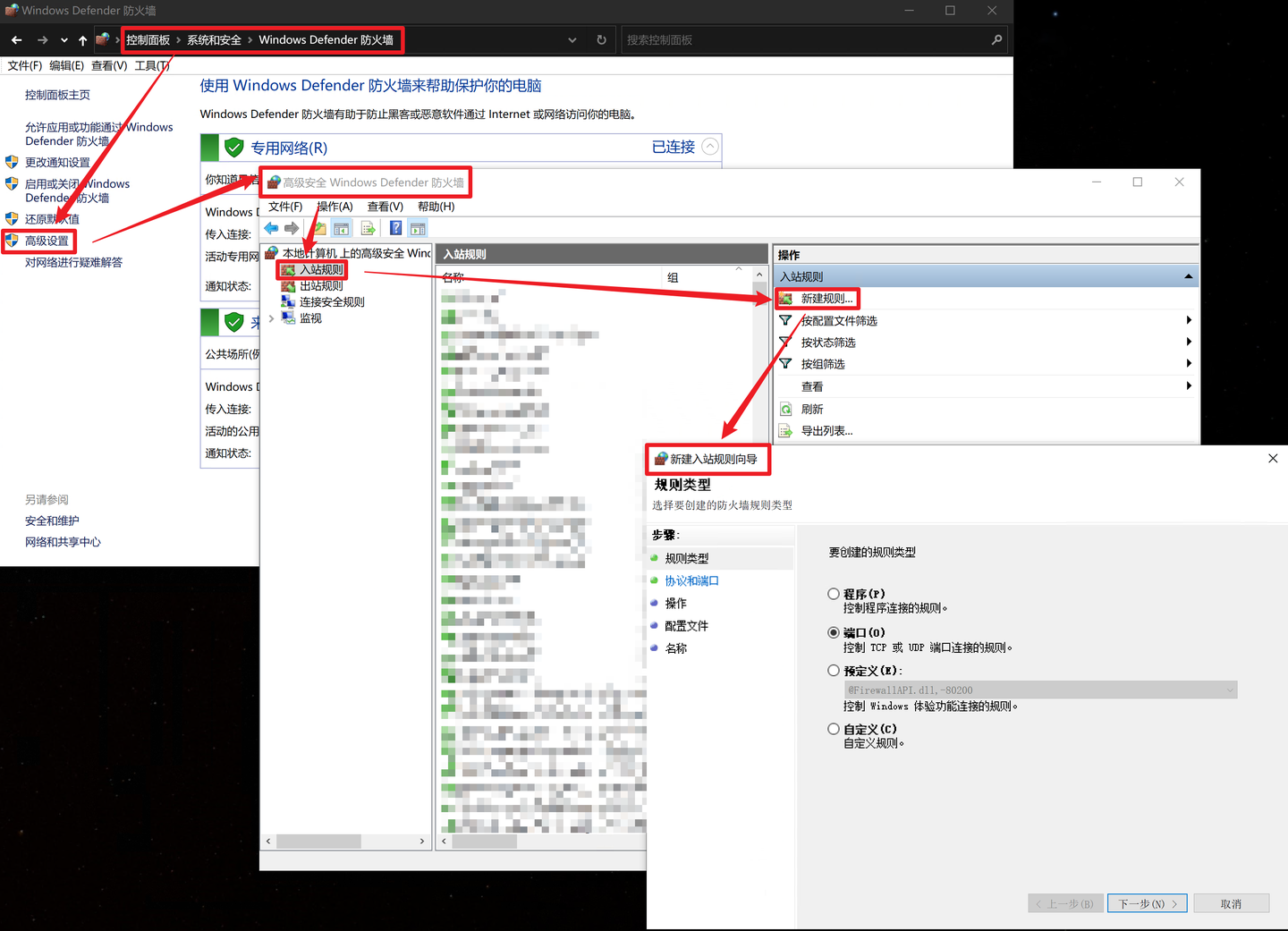Click the export list toolbar icon
The height and width of the screenshot is (931, 1288).
point(368,228)
